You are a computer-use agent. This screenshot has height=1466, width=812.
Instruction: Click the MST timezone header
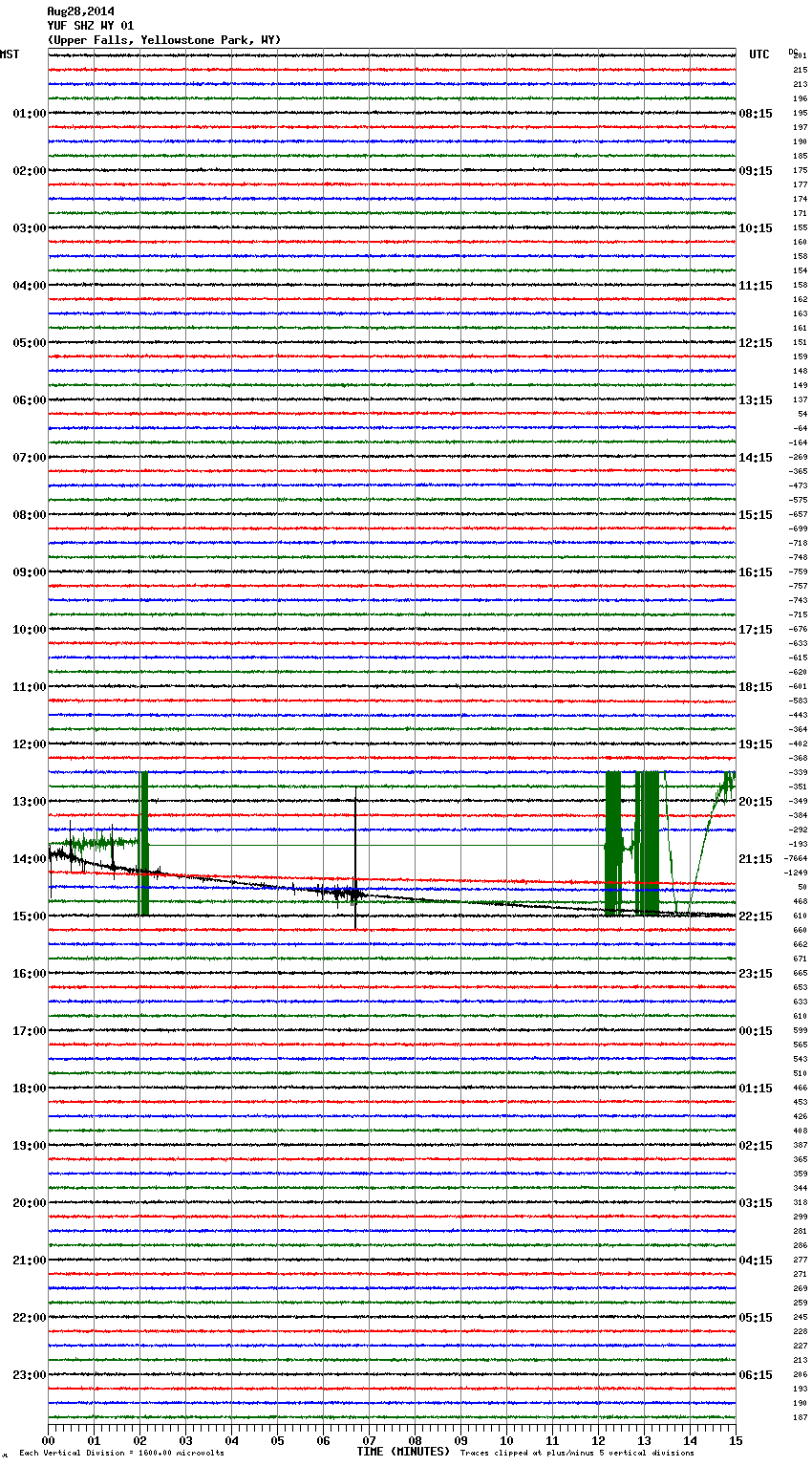coord(10,54)
